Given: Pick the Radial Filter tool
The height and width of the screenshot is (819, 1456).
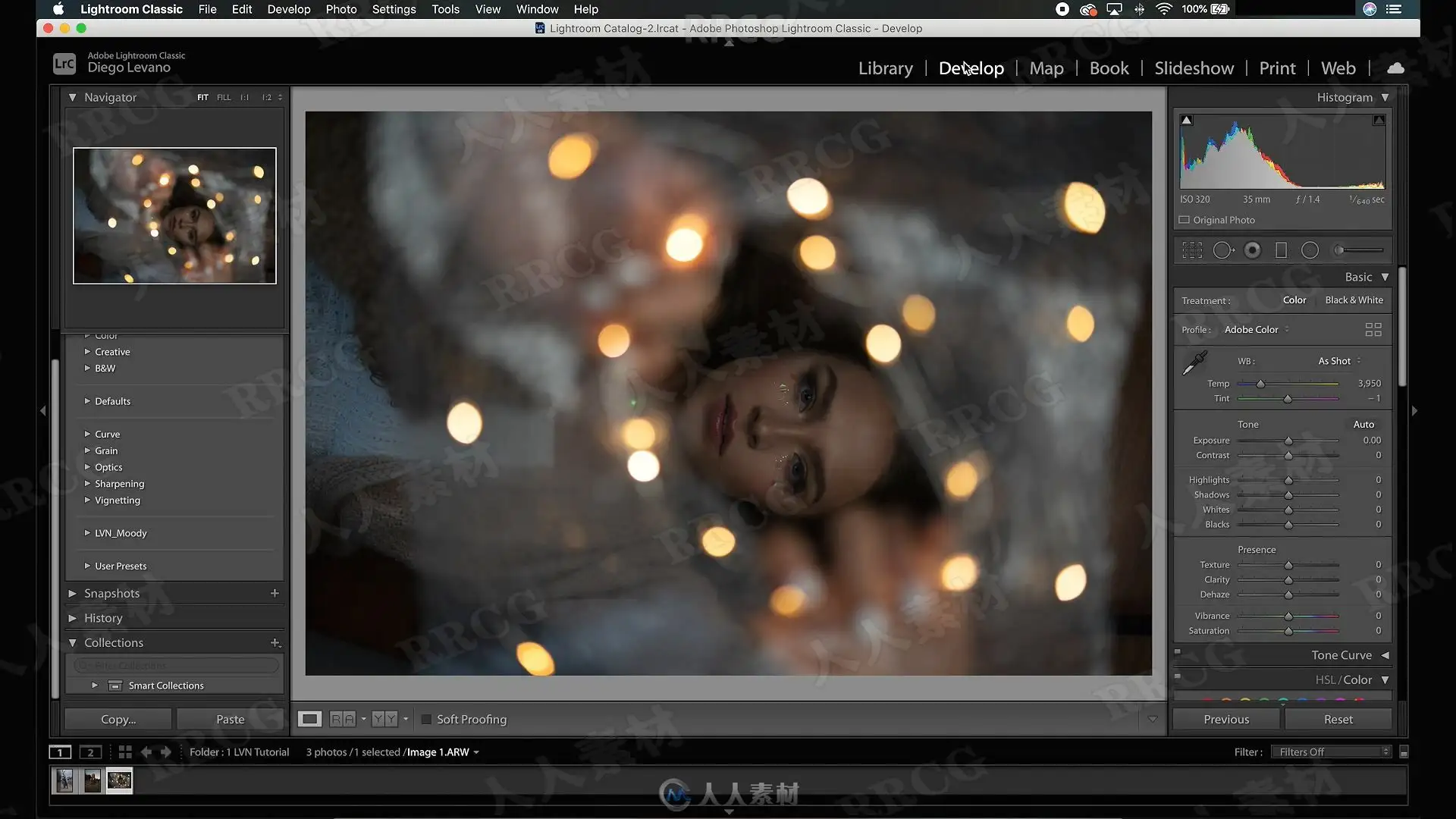Looking at the screenshot, I should (x=1310, y=250).
